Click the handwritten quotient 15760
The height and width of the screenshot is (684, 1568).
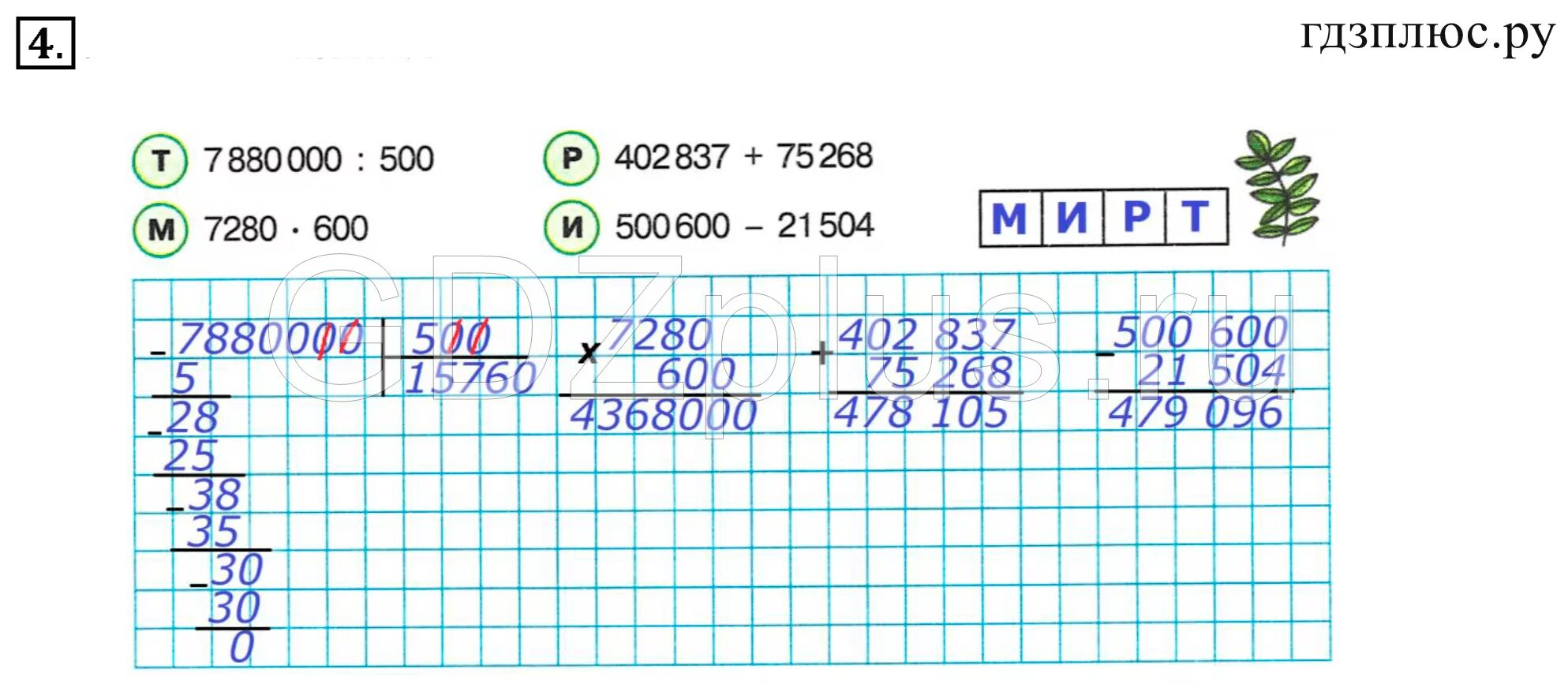coord(471,377)
